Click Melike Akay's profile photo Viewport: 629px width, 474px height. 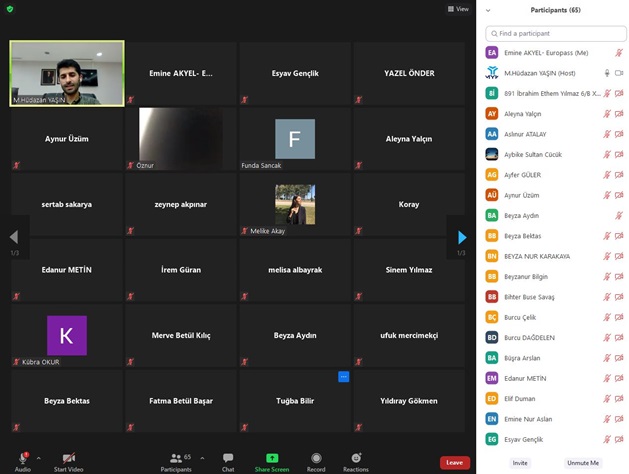[x=295, y=204]
